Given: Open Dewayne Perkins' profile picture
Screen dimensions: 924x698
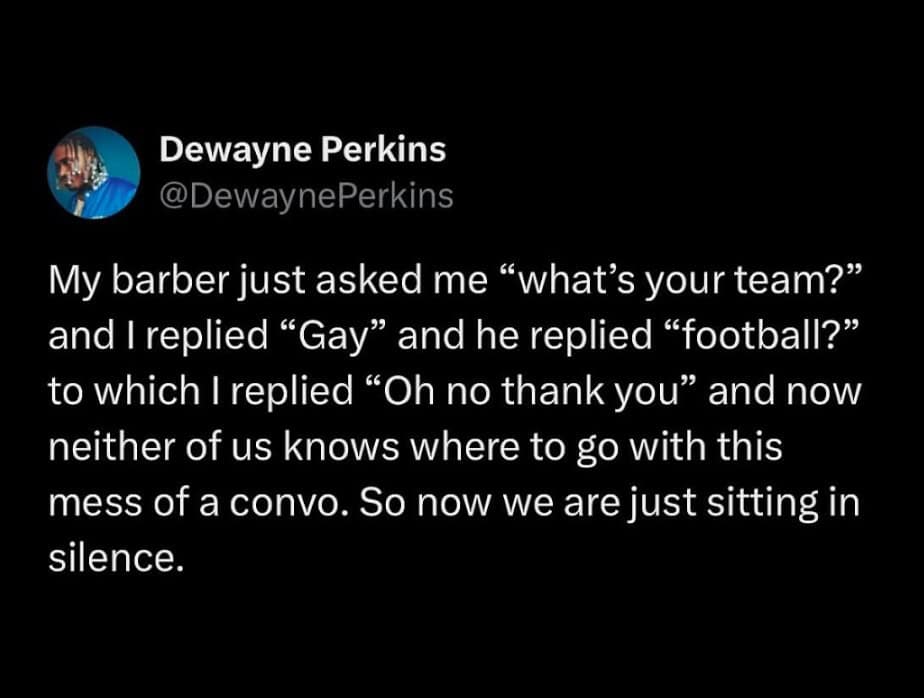Looking at the screenshot, I should [94, 173].
